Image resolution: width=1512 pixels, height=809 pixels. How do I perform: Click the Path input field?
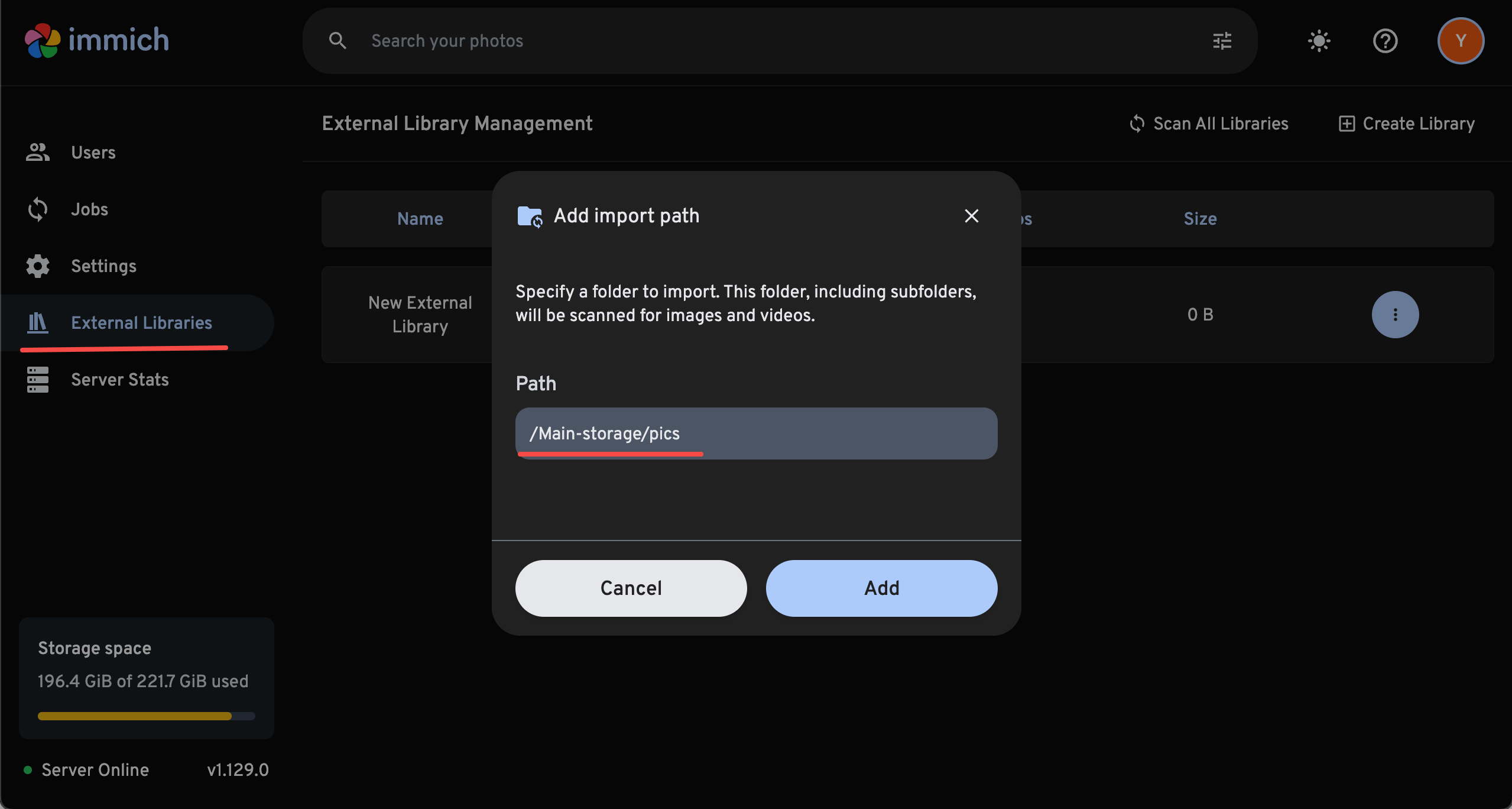(756, 433)
